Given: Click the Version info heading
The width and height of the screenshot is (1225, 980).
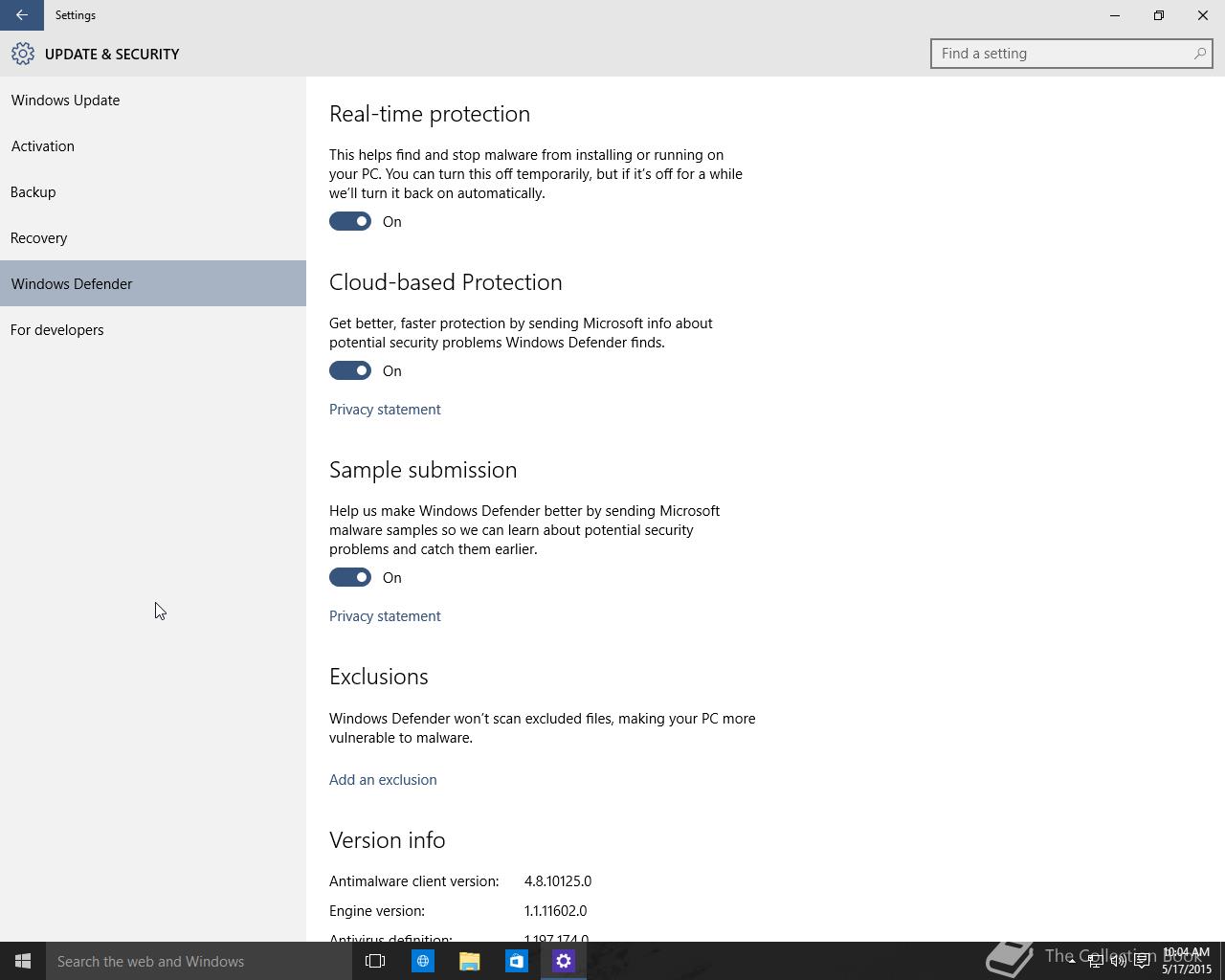Looking at the screenshot, I should [388, 839].
